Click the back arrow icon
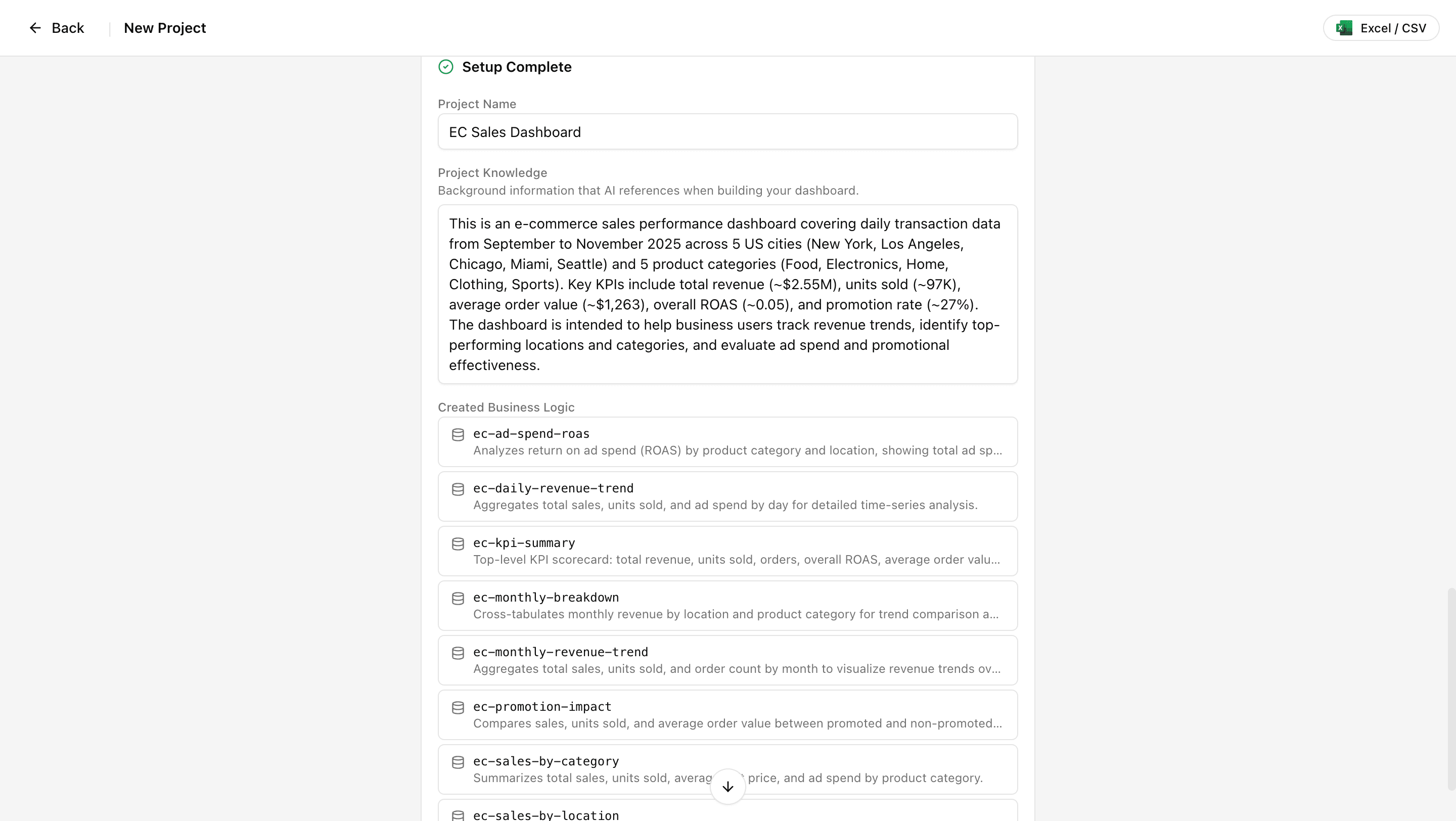This screenshot has height=821, width=1456. click(x=35, y=28)
